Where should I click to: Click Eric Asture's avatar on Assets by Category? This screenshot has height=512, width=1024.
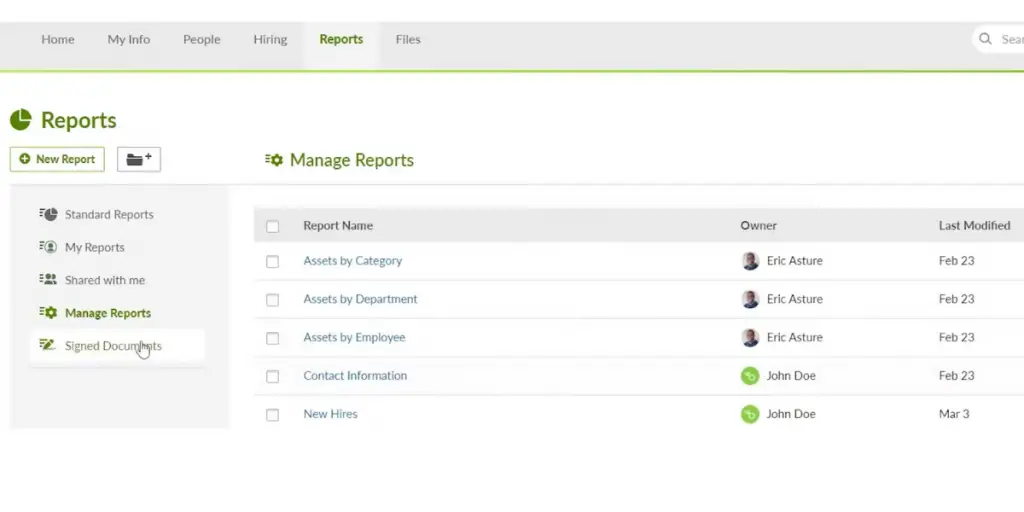(x=750, y=261)
